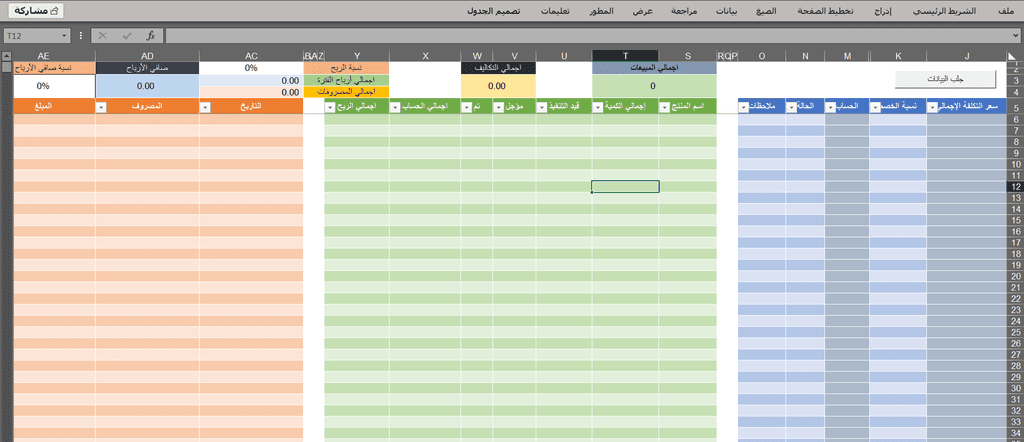The width and height of the screenshot is (1024, 442).
Task: Click the جلب البيانات button
Action: point(946,80)
